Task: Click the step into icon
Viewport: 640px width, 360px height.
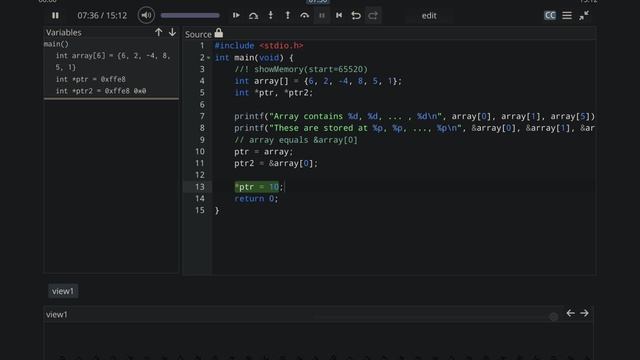Action: (253, 16)
